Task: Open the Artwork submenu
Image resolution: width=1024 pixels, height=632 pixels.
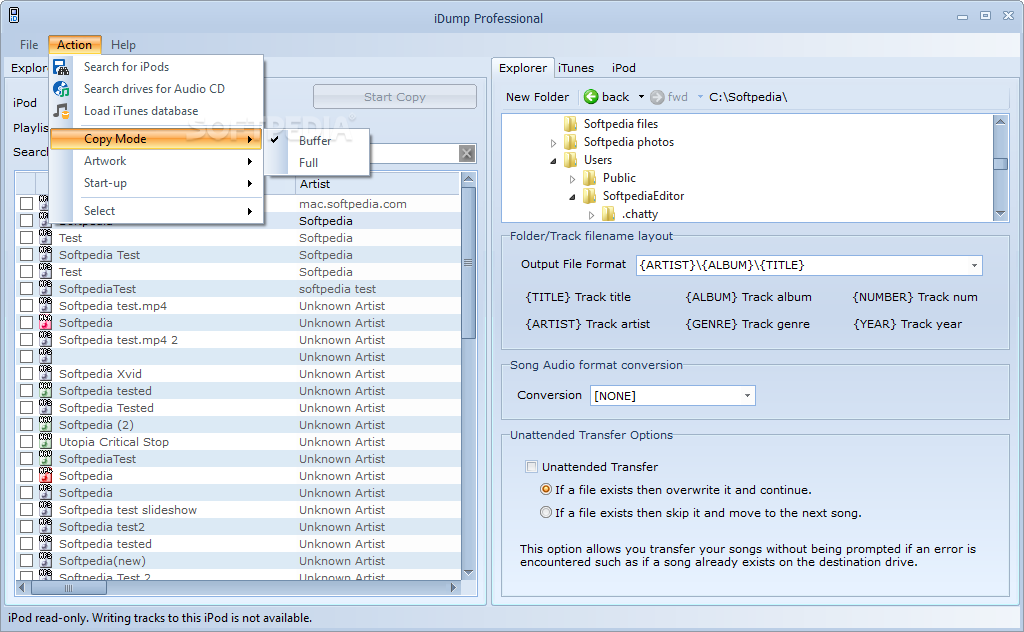Action: 156,161
